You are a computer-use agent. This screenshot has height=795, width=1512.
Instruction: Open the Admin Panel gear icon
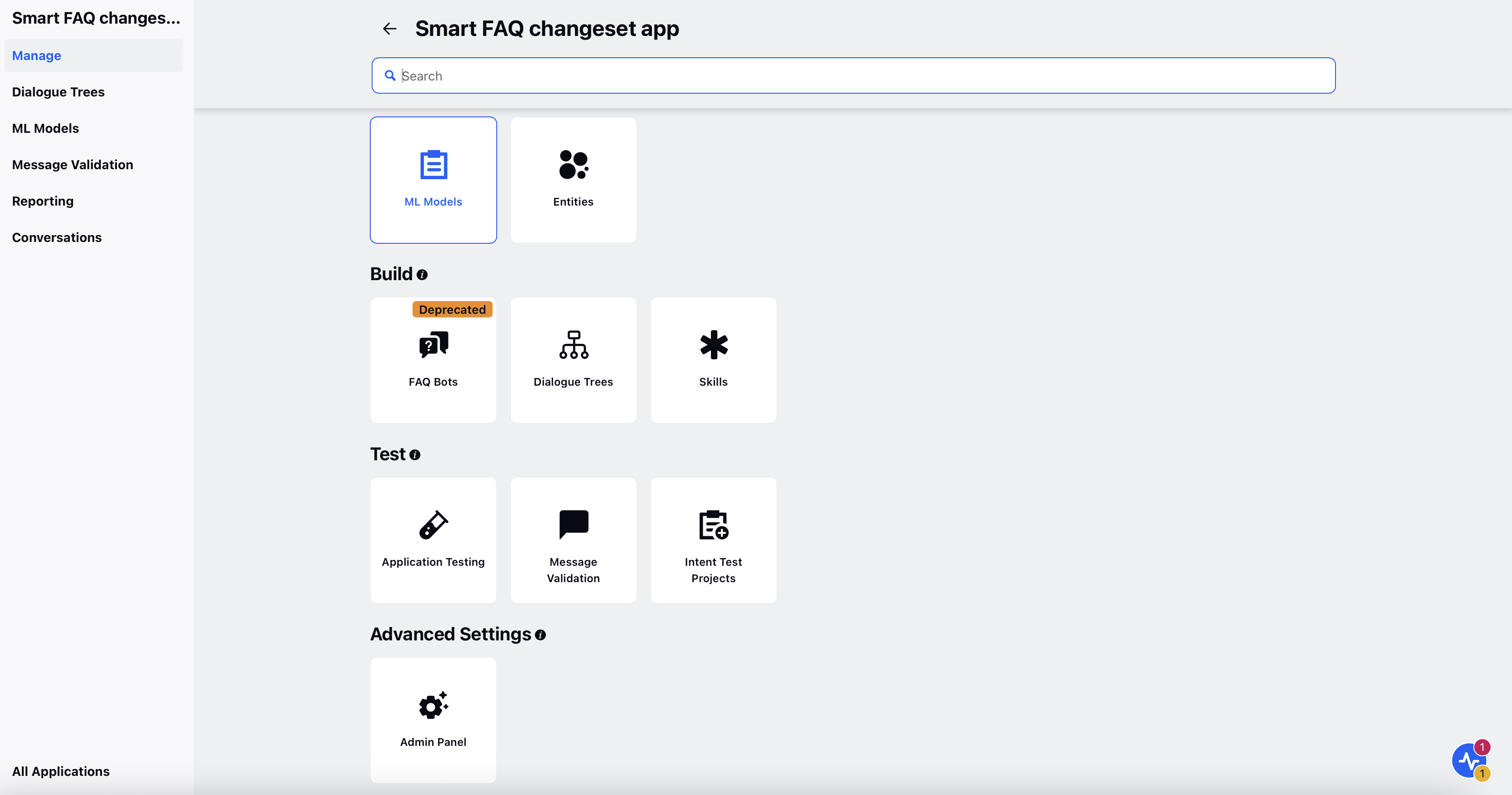coord(434,705)
